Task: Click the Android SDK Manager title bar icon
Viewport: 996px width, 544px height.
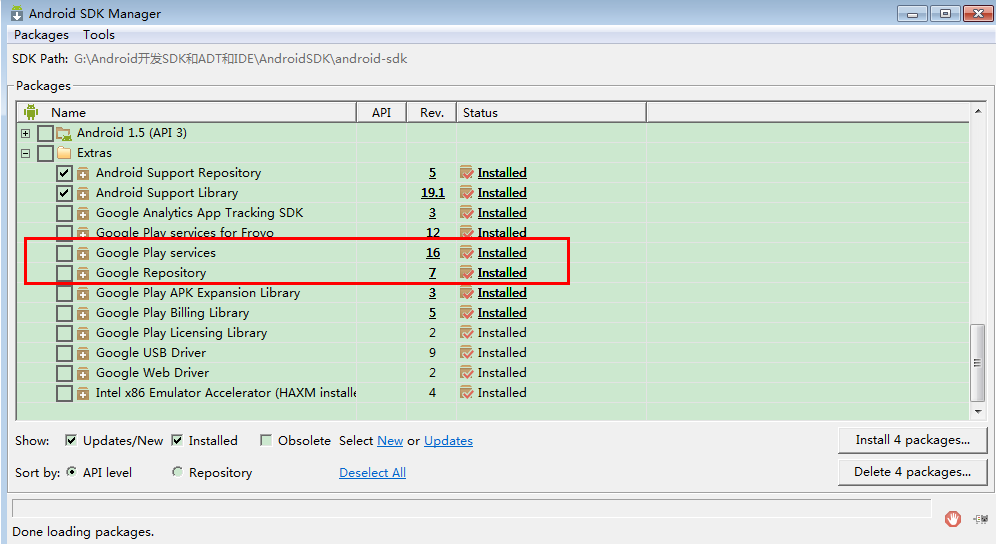Action: click(x=17, y=13)
